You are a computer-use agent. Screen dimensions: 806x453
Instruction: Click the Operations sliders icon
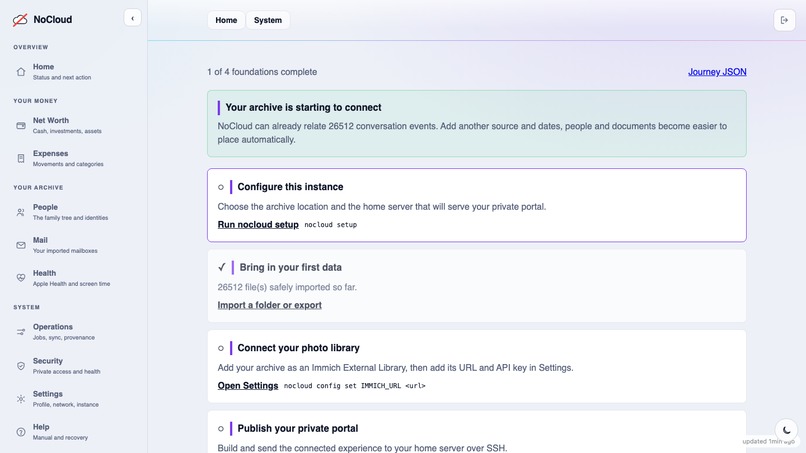pos(21,332)
